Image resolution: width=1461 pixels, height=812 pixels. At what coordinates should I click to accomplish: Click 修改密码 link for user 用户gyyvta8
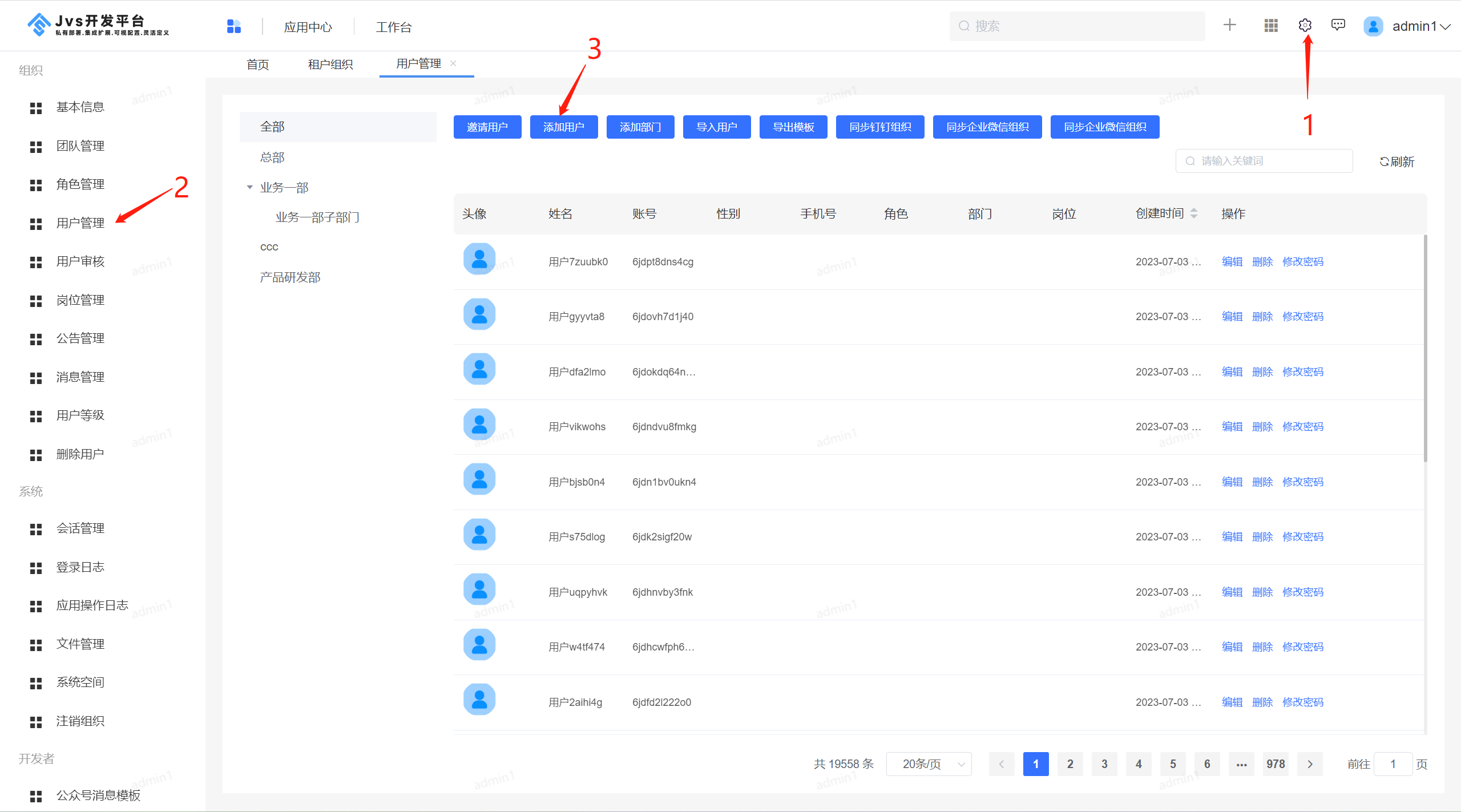click(x=1302, y=317)
